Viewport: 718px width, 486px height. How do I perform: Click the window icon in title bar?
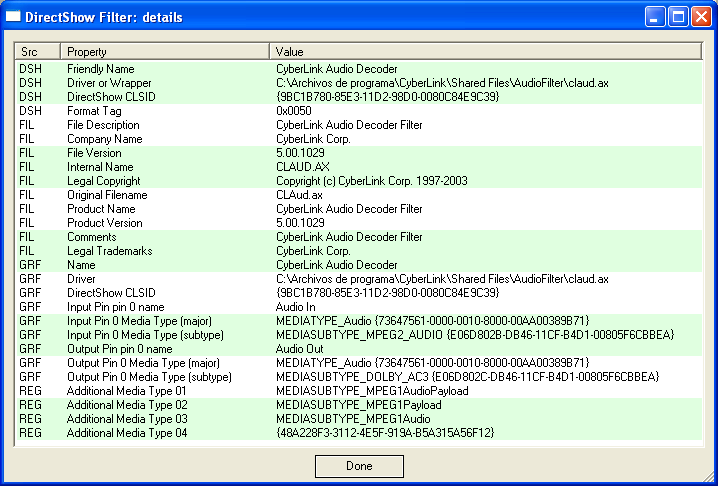(x=13, y=17)
